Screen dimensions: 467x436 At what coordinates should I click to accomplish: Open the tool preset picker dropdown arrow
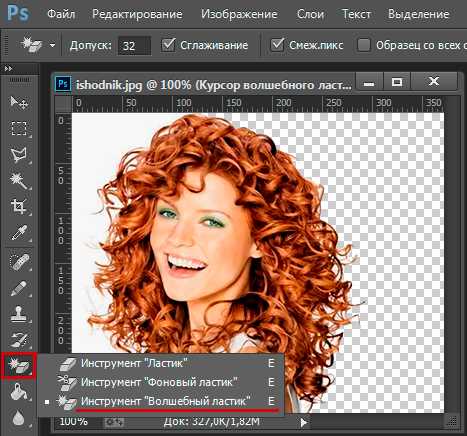[x=52, y=45]
